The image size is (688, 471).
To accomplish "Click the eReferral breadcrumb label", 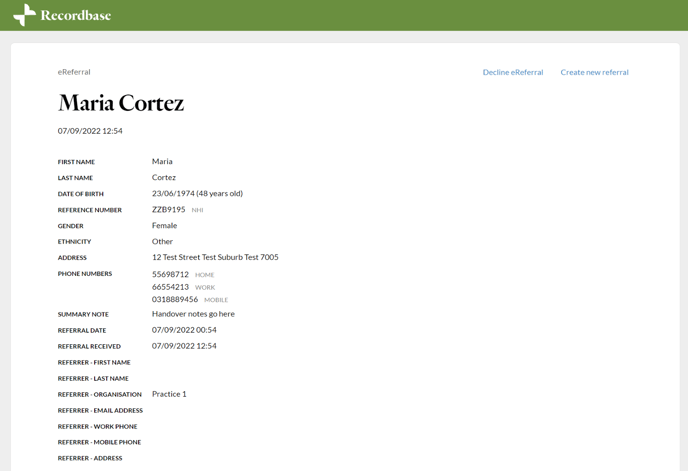I will point(74,72).
